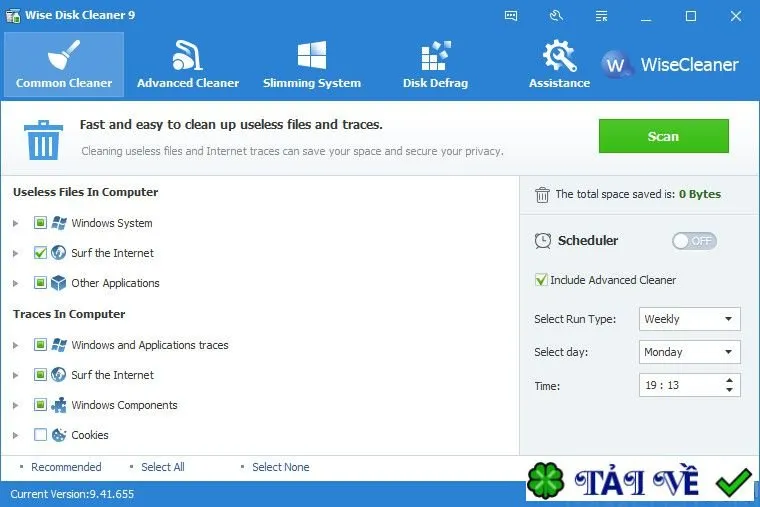
Task: Toggle the Windows System checkbox
Action: coord(40,223)
